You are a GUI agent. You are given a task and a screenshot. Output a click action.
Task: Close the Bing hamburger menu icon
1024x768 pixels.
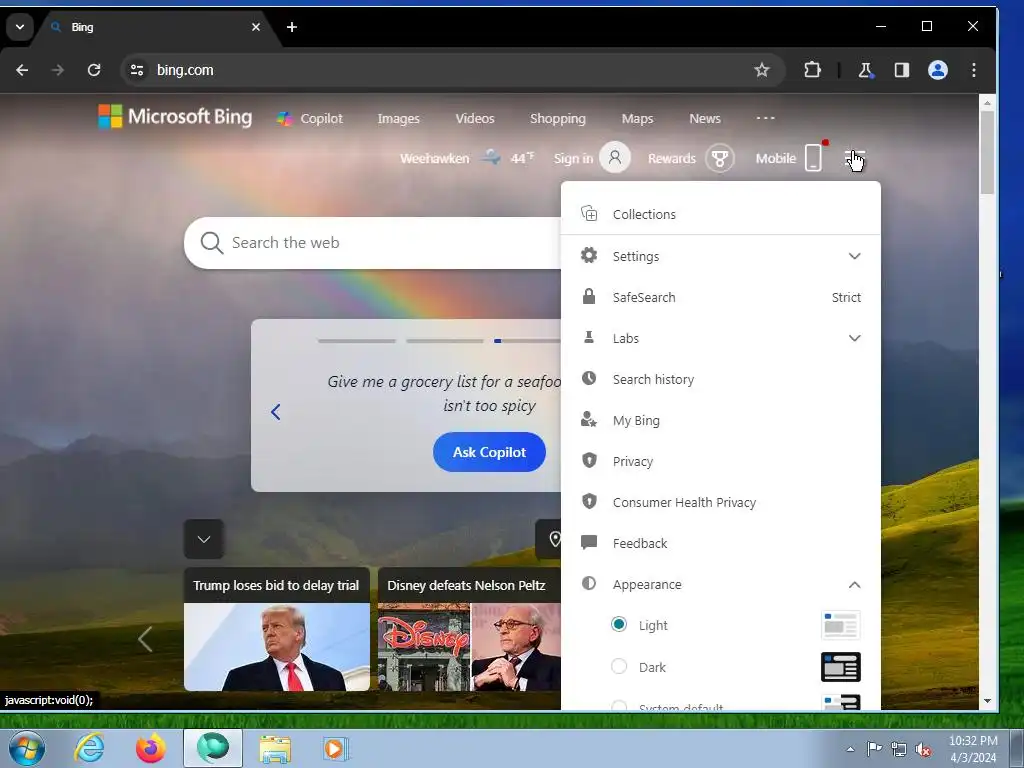click(854, 158)
